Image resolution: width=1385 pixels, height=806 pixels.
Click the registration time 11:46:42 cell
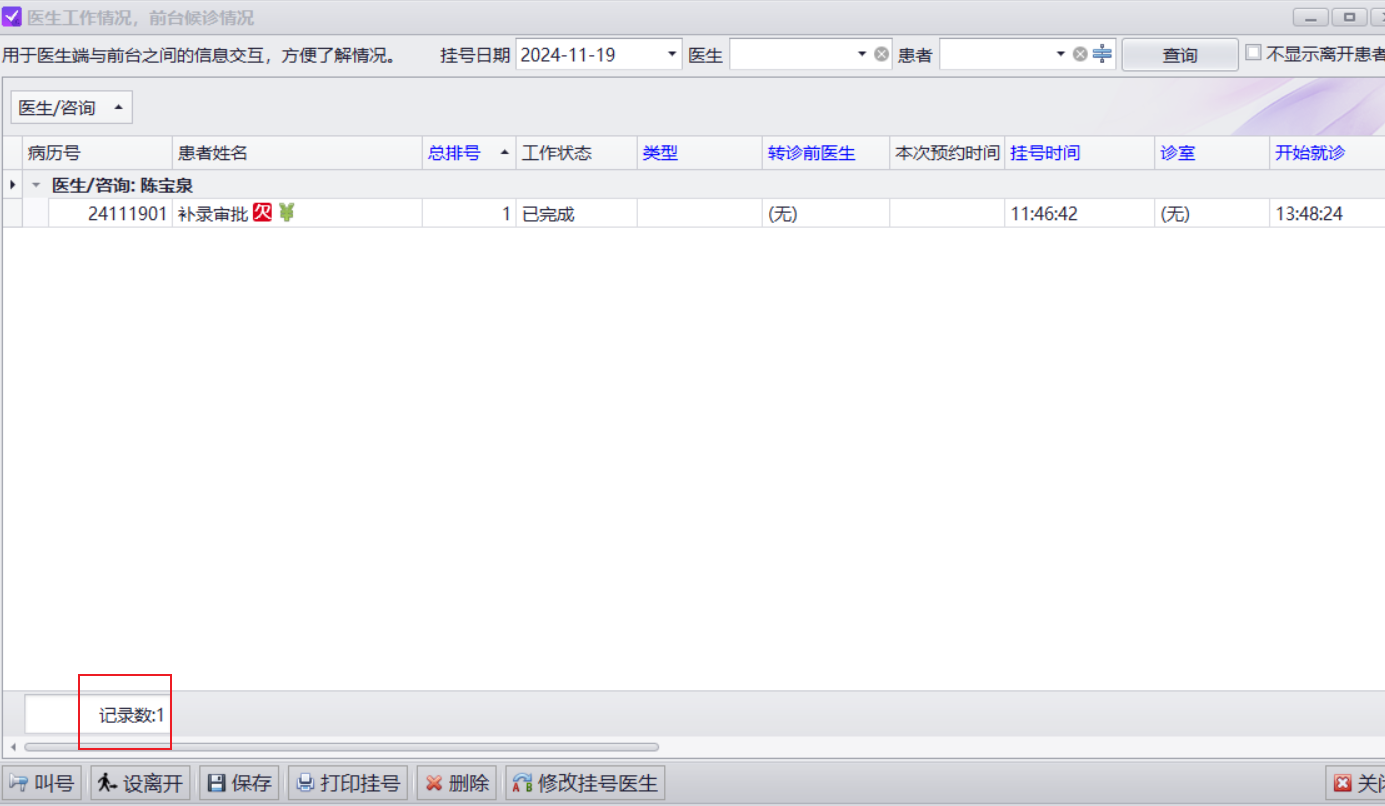click(x=1080, y=213)
